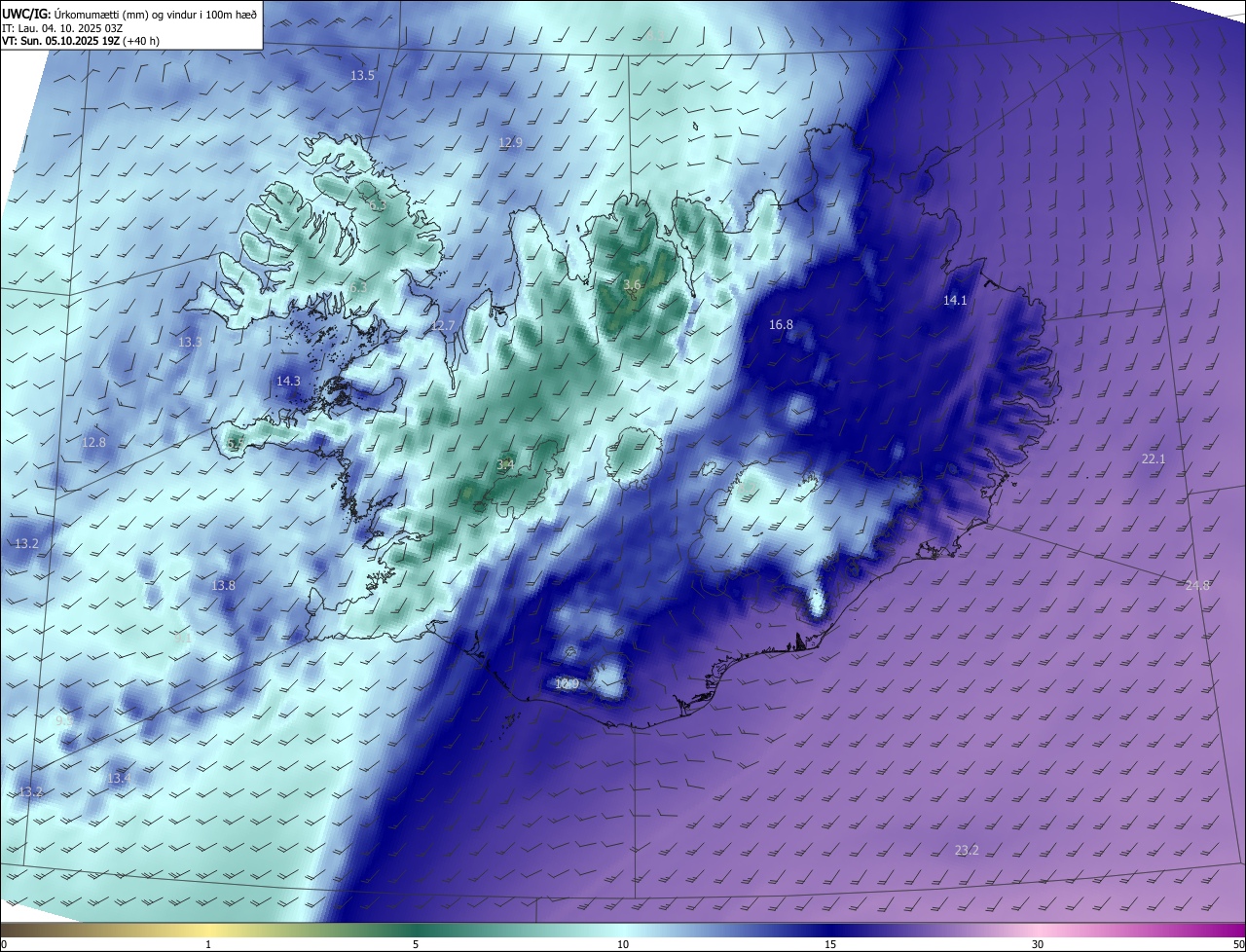Click the 14.3 value label on the map
Viewport: 1246px width, 952px height.
pyautogui.click(x=288, y=381)
